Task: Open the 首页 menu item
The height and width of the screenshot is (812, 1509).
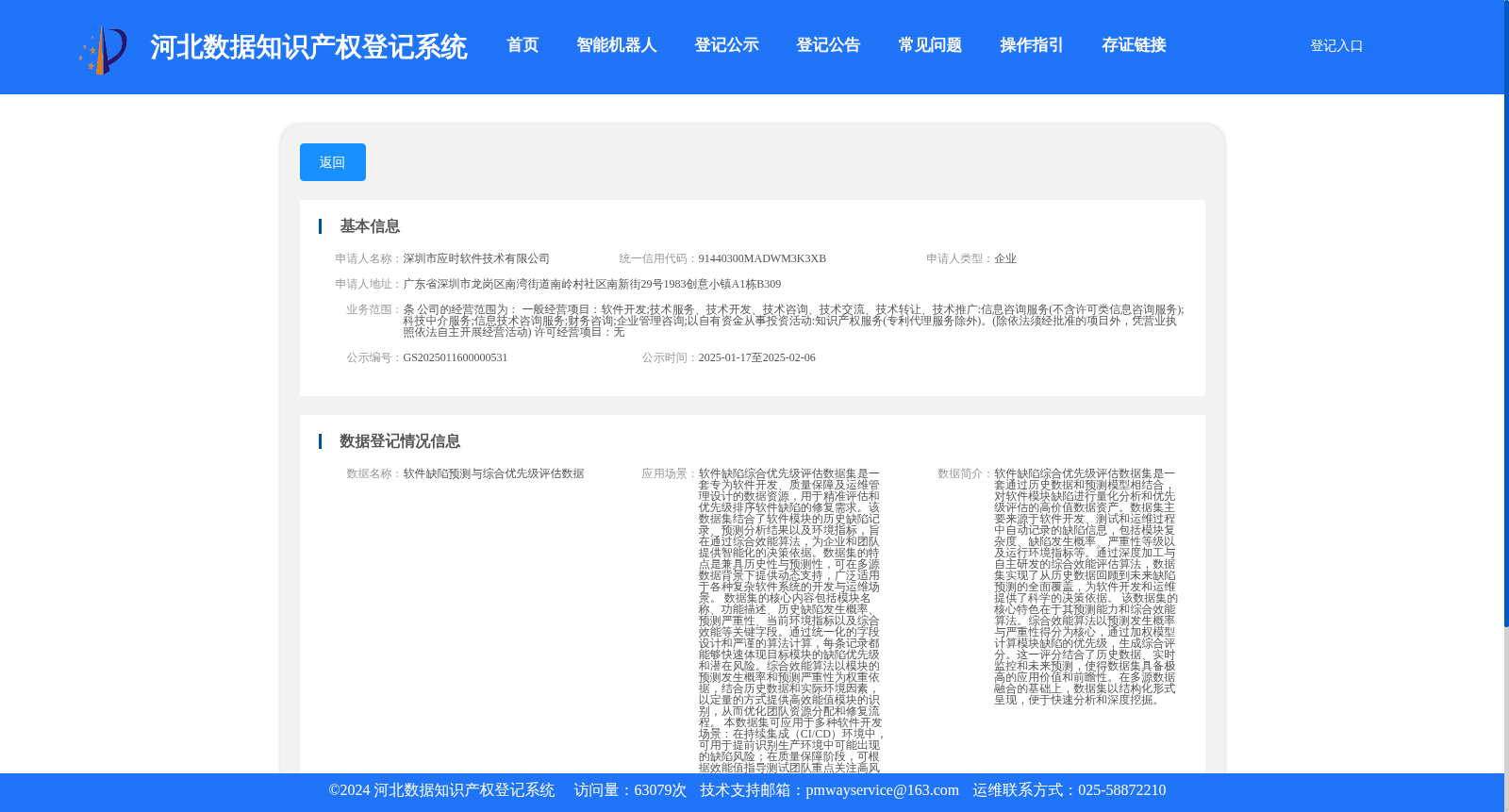Action: click(x=522, y=45)
